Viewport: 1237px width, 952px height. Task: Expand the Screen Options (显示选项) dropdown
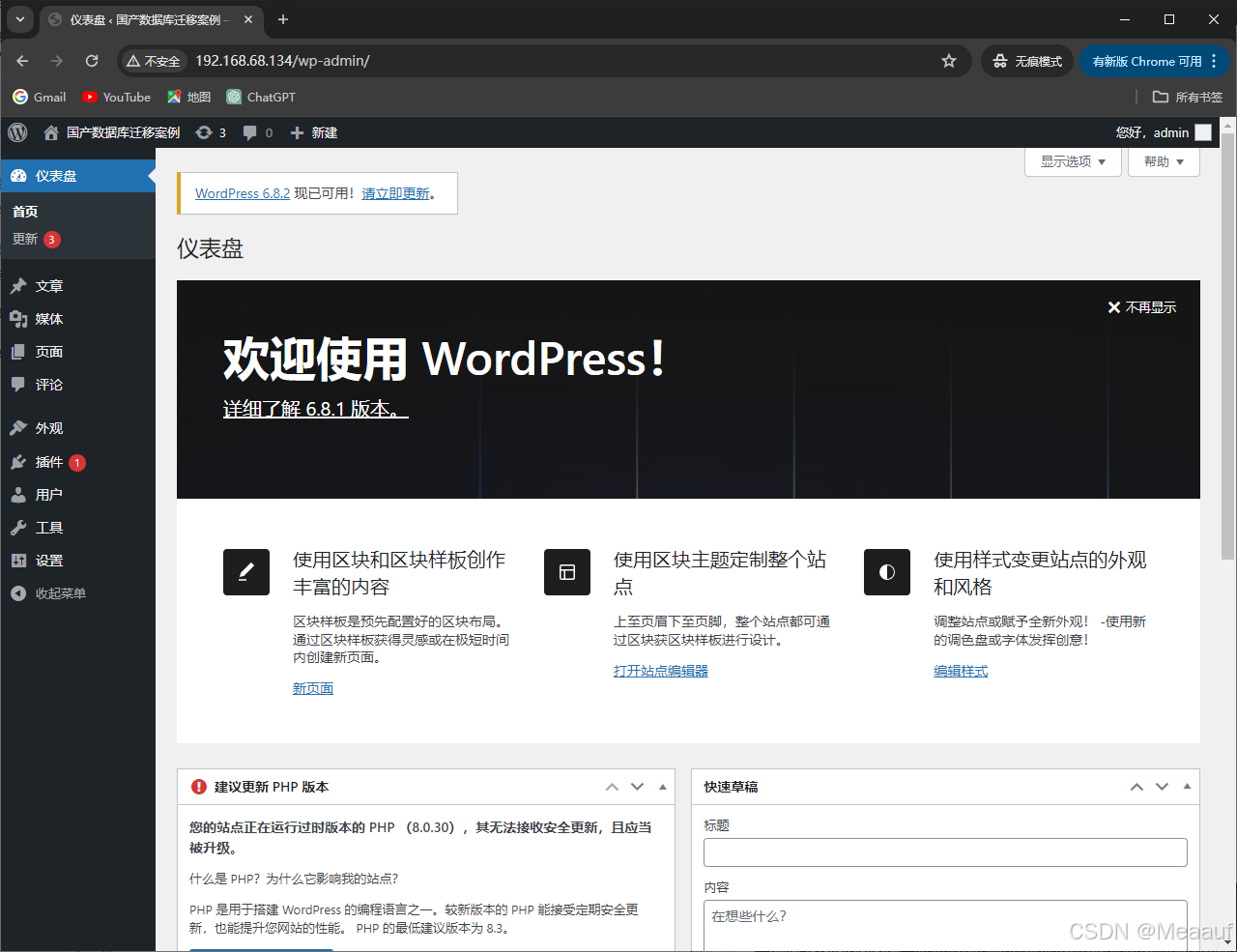click(x=1073, y=161)
